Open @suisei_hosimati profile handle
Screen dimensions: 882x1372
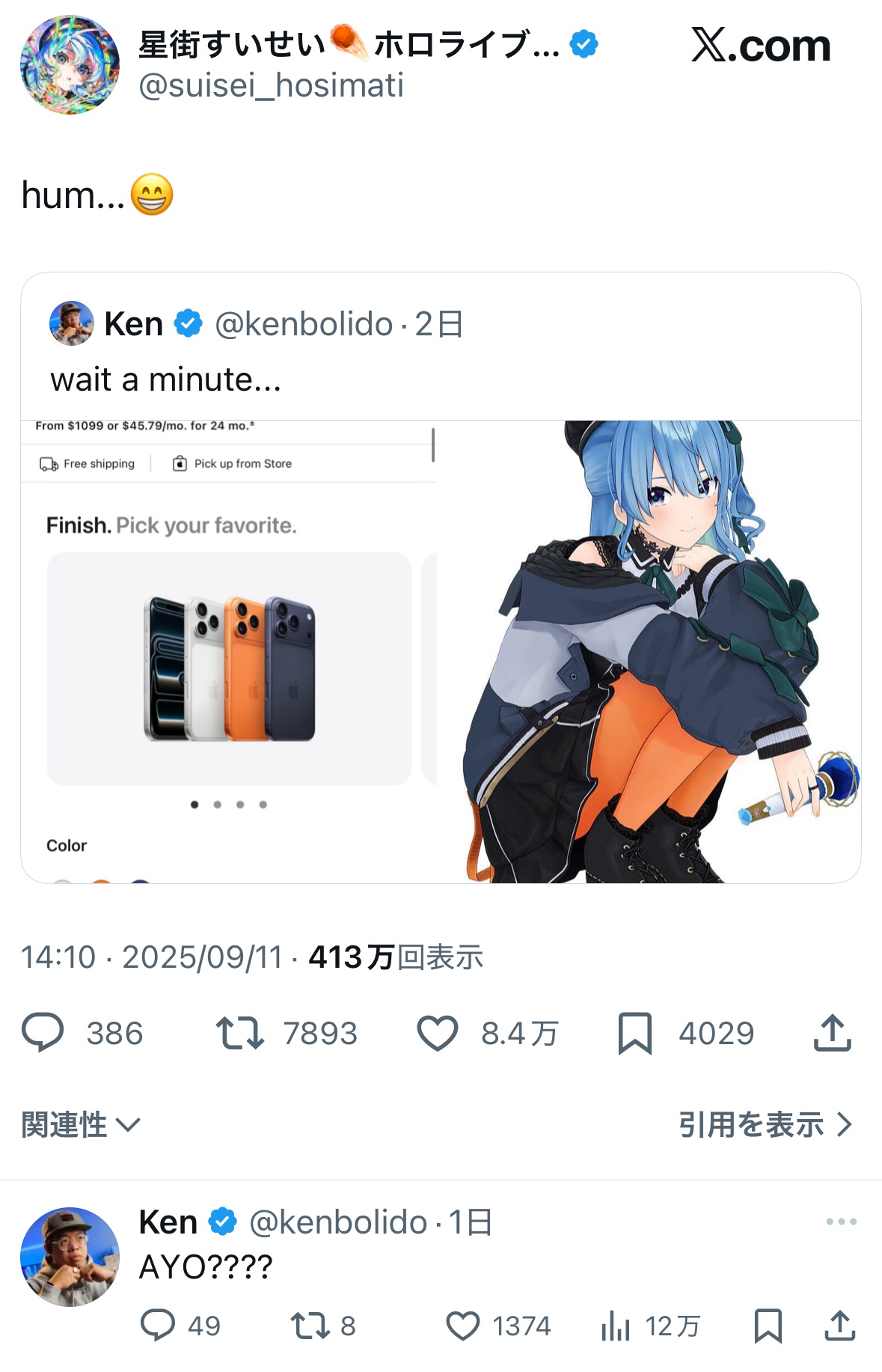tap(271, 85)
